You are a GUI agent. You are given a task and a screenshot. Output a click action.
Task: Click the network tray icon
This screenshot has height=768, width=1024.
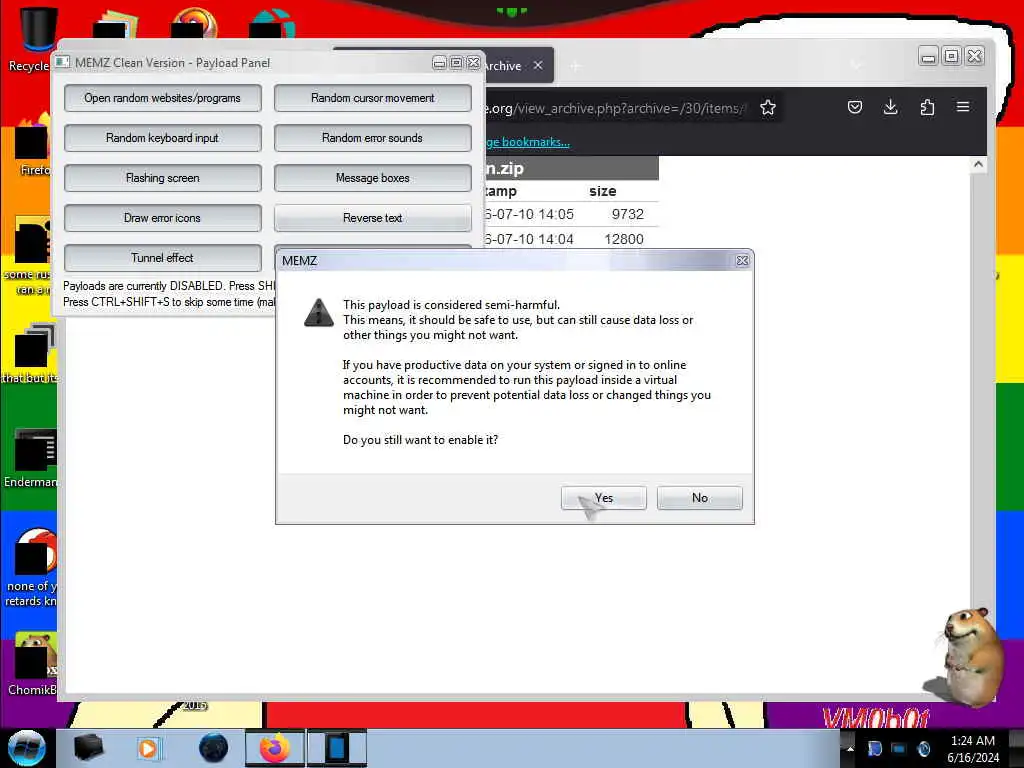tap(899, 748)
